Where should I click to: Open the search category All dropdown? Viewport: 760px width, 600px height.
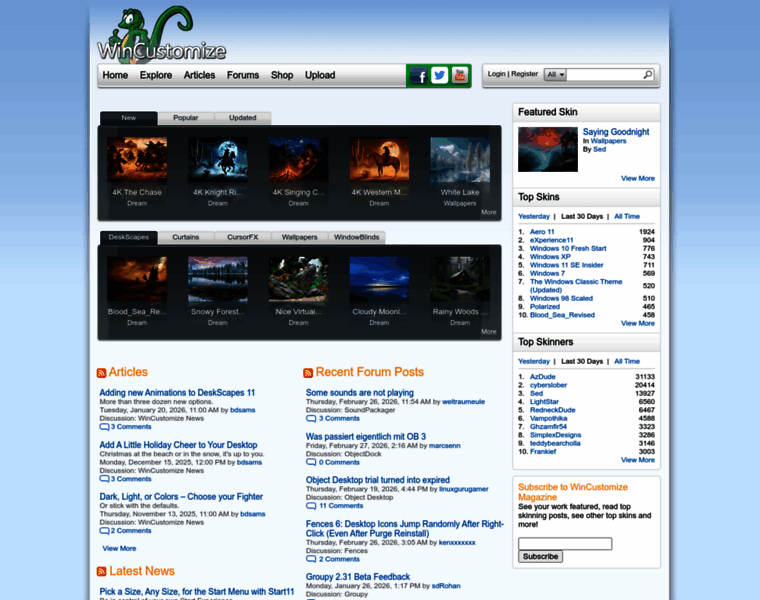555,75
